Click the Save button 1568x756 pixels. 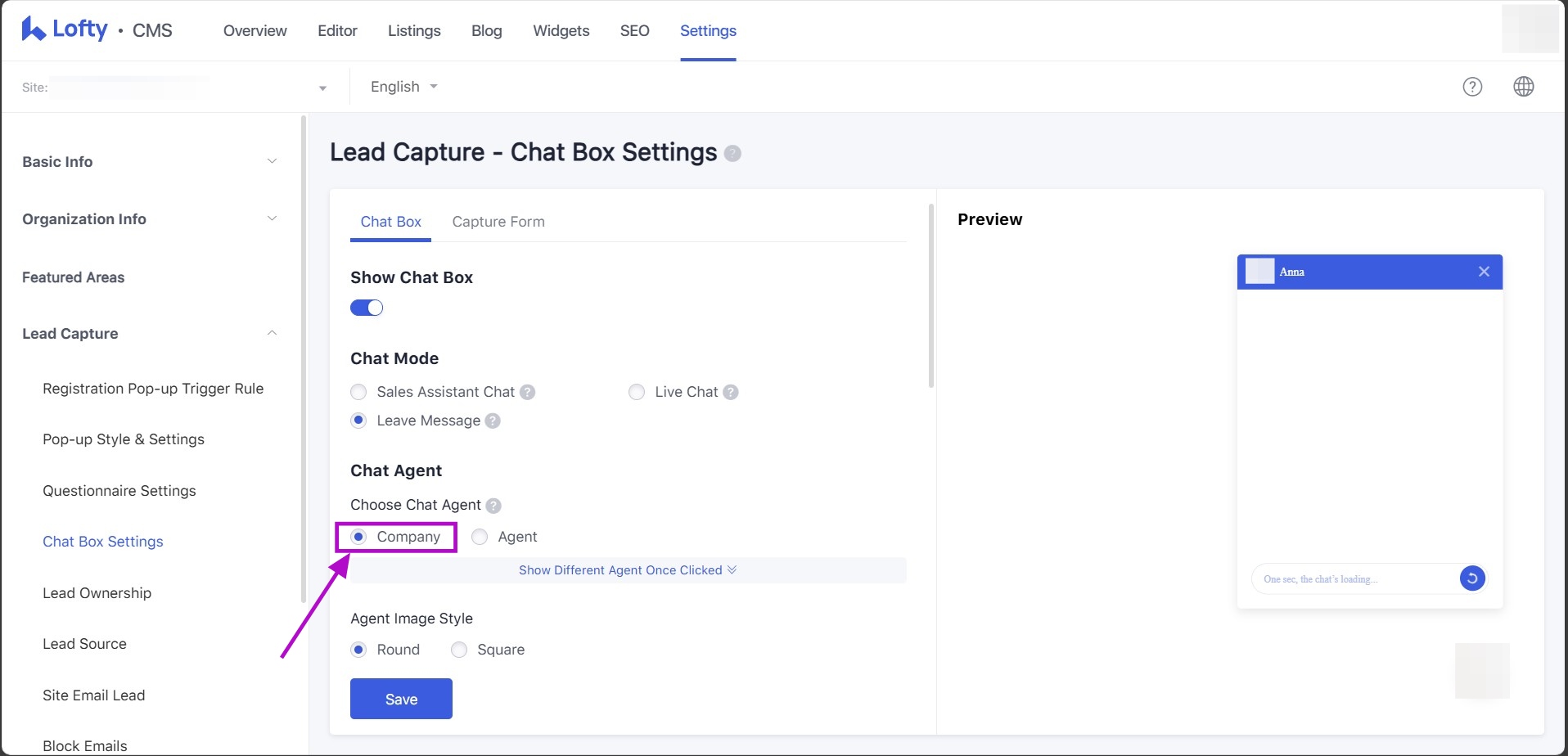coord(401,699)
